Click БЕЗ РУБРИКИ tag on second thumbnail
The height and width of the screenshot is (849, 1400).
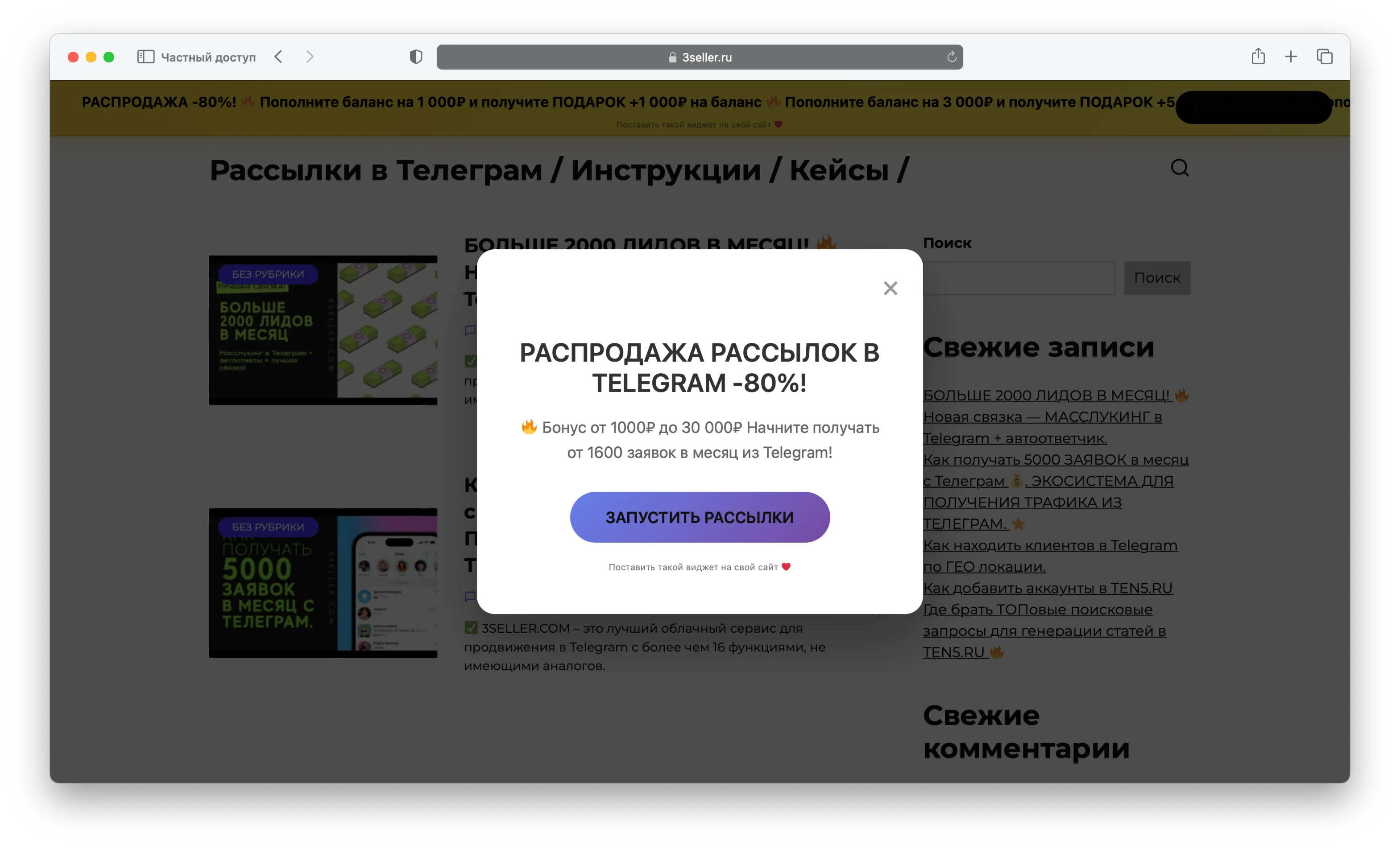(x=268, y=527)
